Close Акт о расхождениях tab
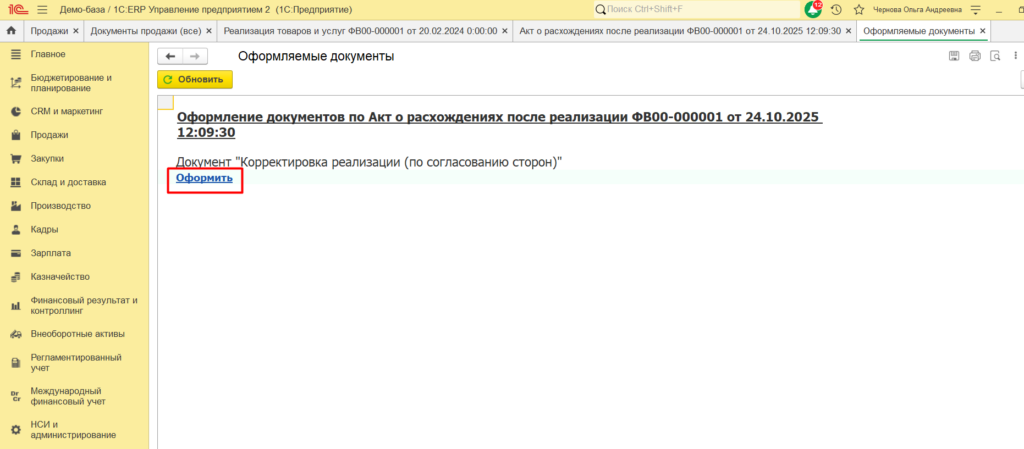 pos(848,31)
